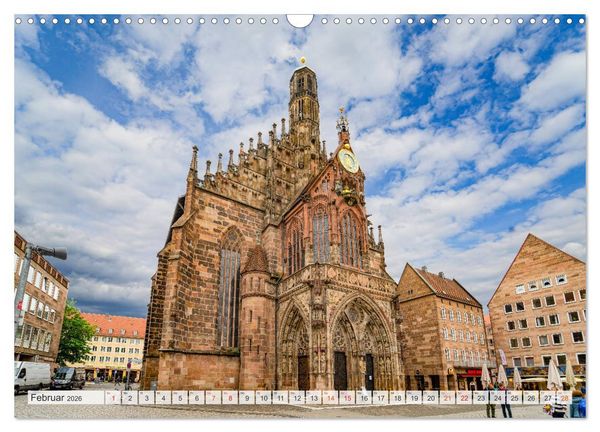Select day 18 in the calendar strip
The image size is (600, 432).
click(397, 398)
